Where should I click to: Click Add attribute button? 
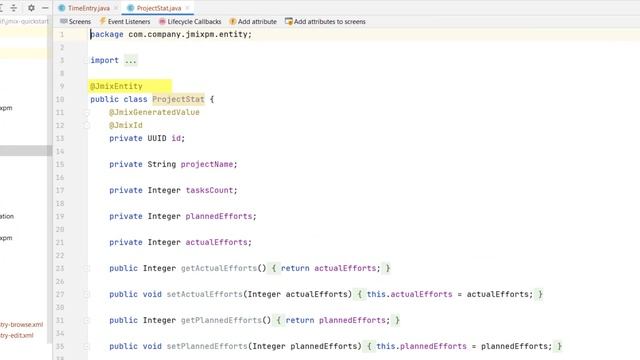(253, 22)
